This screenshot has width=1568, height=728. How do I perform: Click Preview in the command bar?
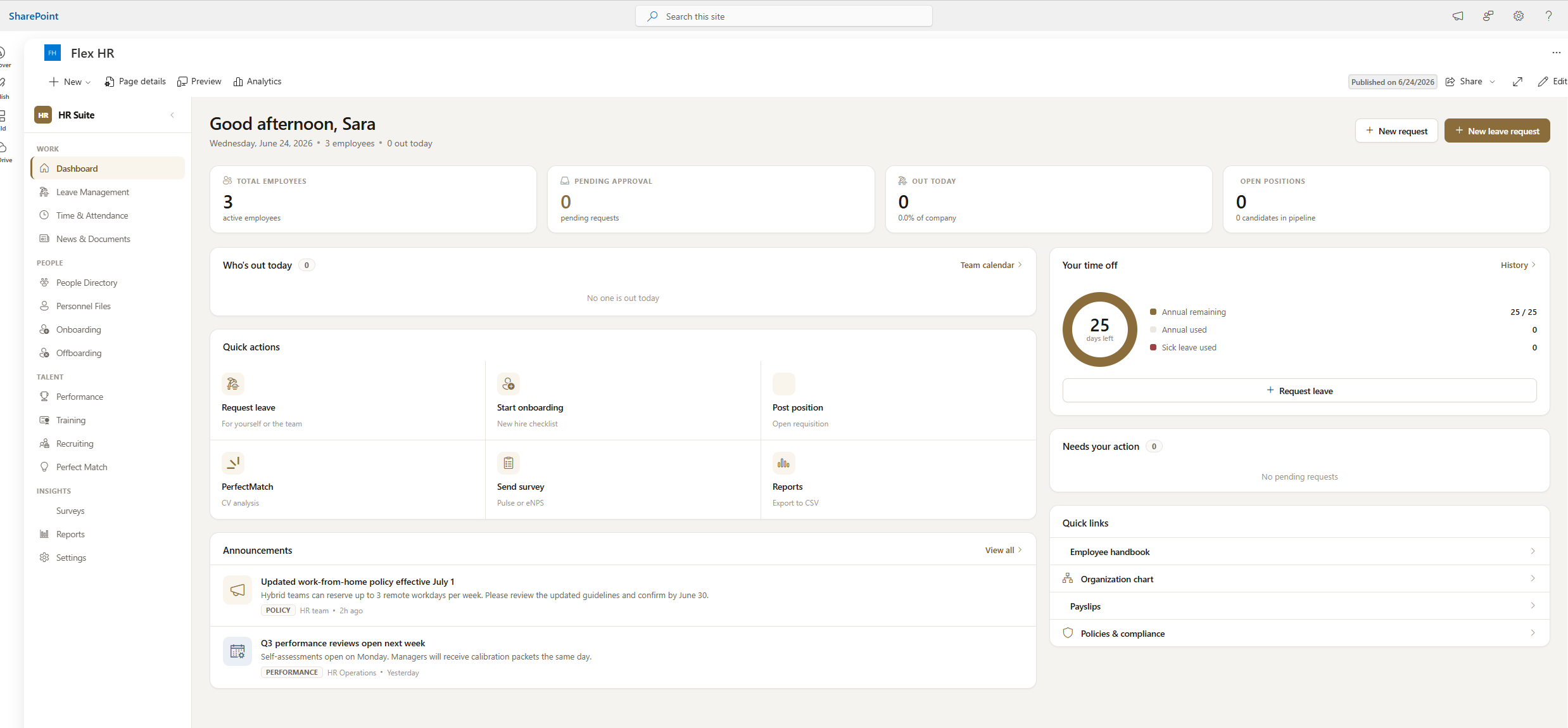199,82
